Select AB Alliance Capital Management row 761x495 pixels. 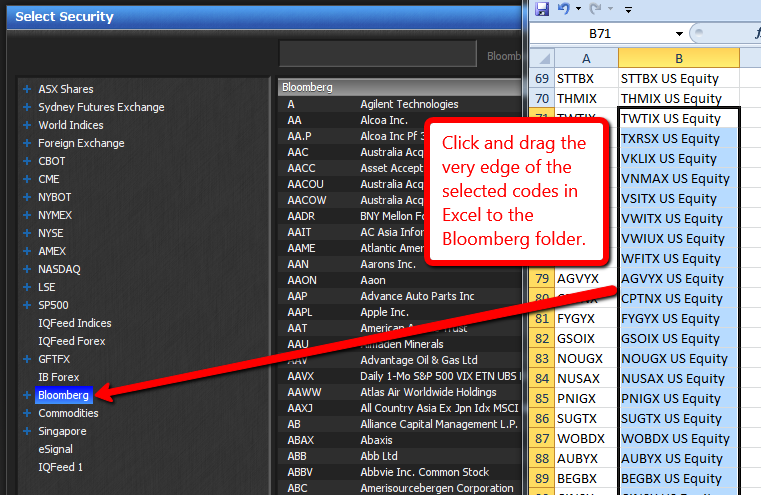tap(399, 425)
